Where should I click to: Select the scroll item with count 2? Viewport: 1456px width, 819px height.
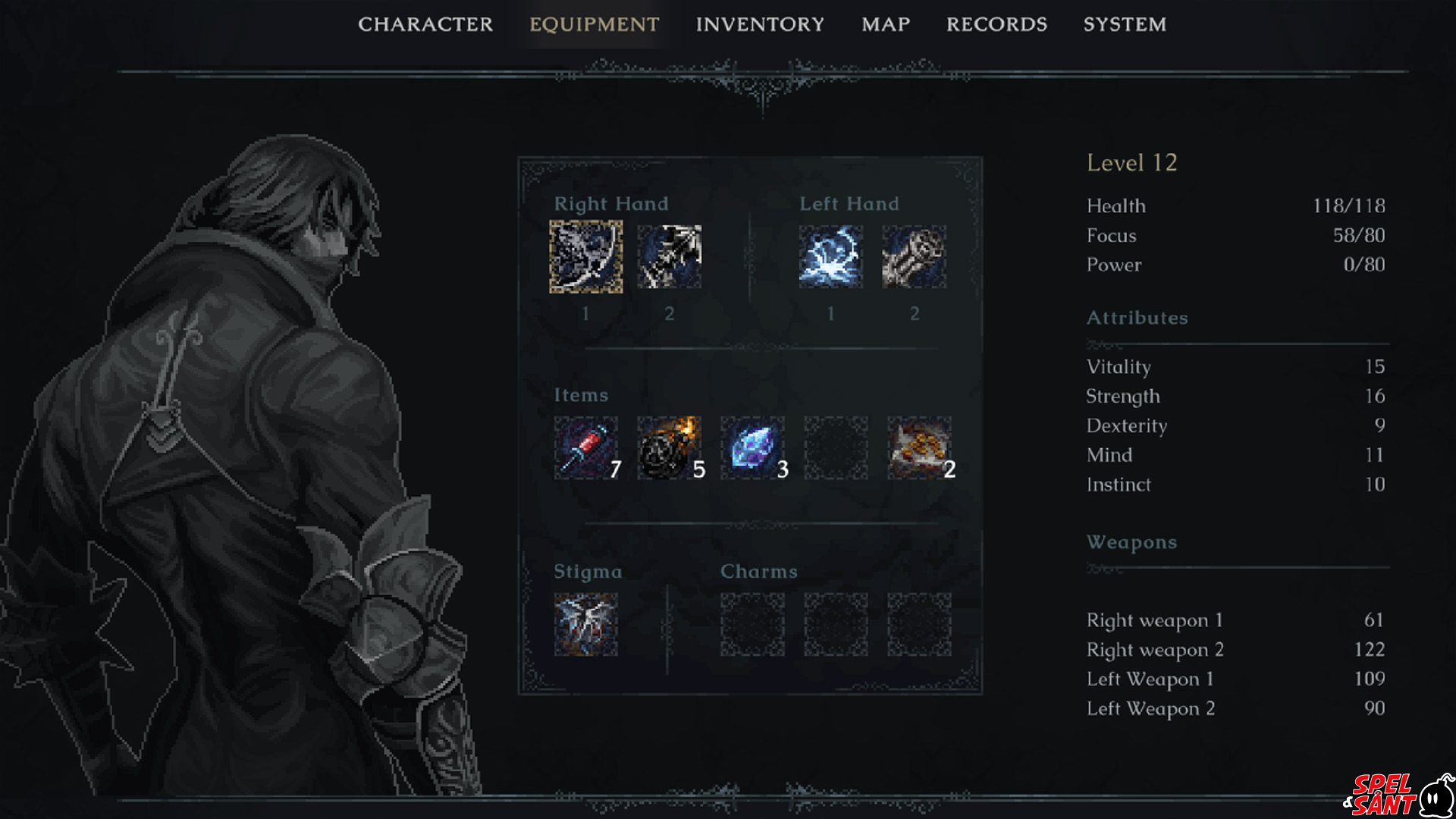coord(919,447)
